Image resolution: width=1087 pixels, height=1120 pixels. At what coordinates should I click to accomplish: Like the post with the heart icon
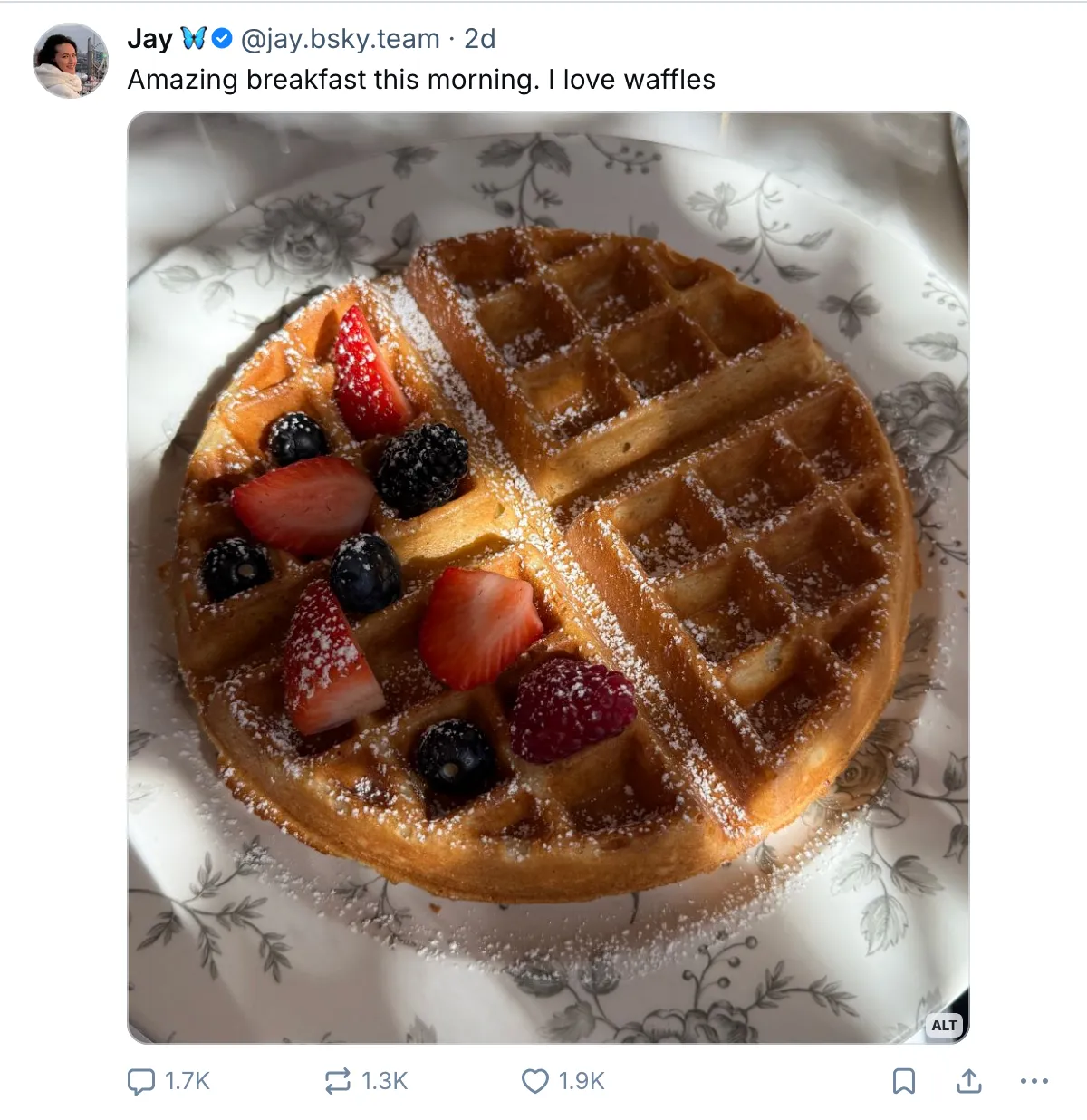(535, 1081)
